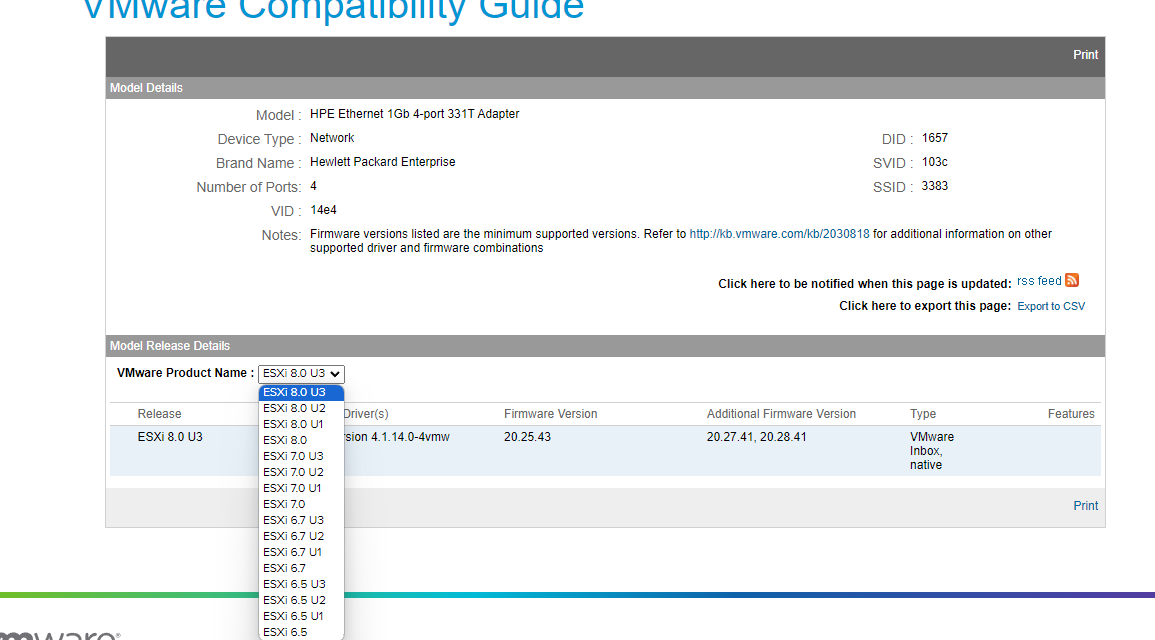1155x640 pixels.
Task: Click driver version 4.1.14.0-4vmw text
Action: 397,437
